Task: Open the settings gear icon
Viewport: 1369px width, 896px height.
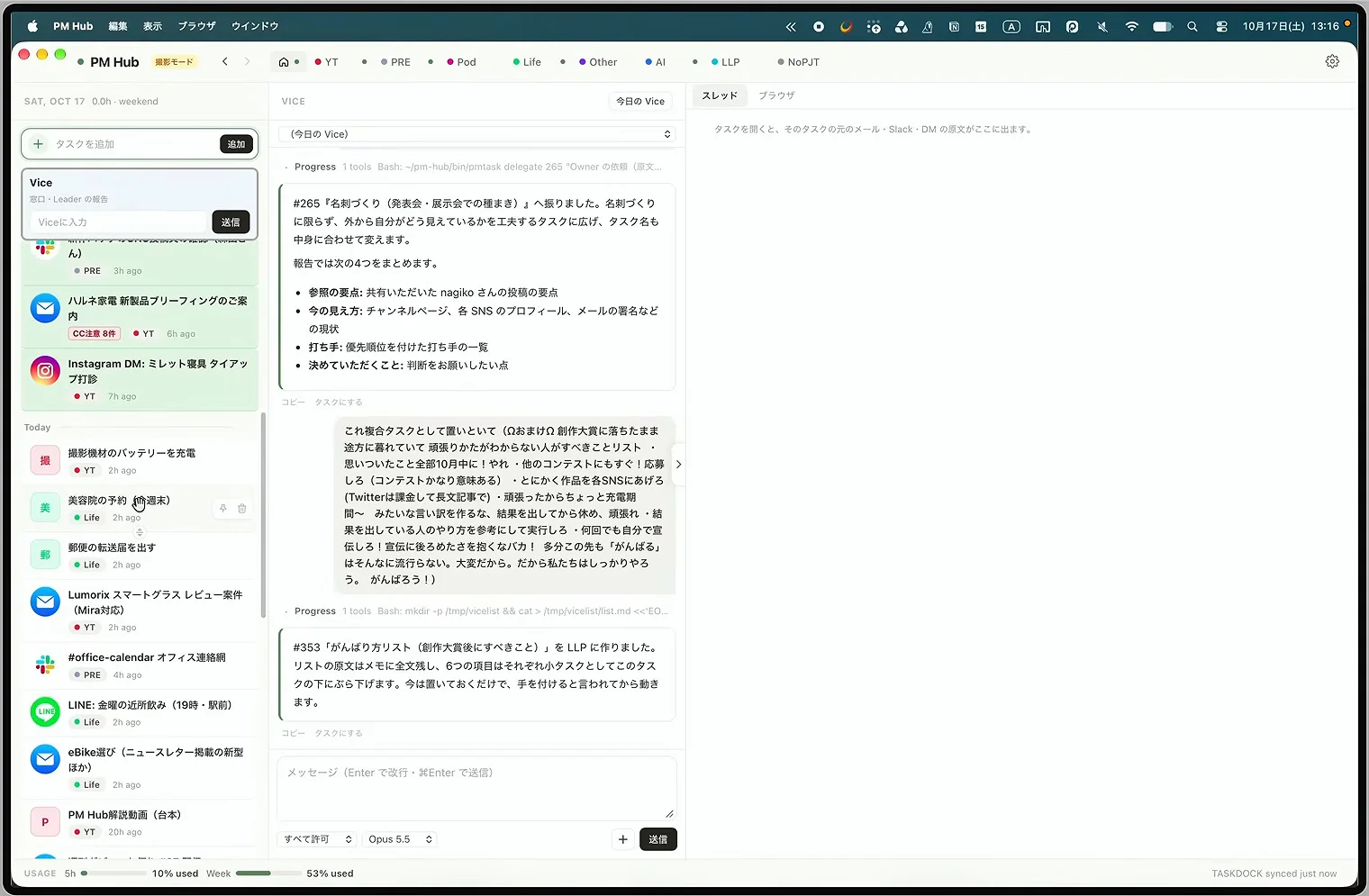Action: coord(1332,61)
